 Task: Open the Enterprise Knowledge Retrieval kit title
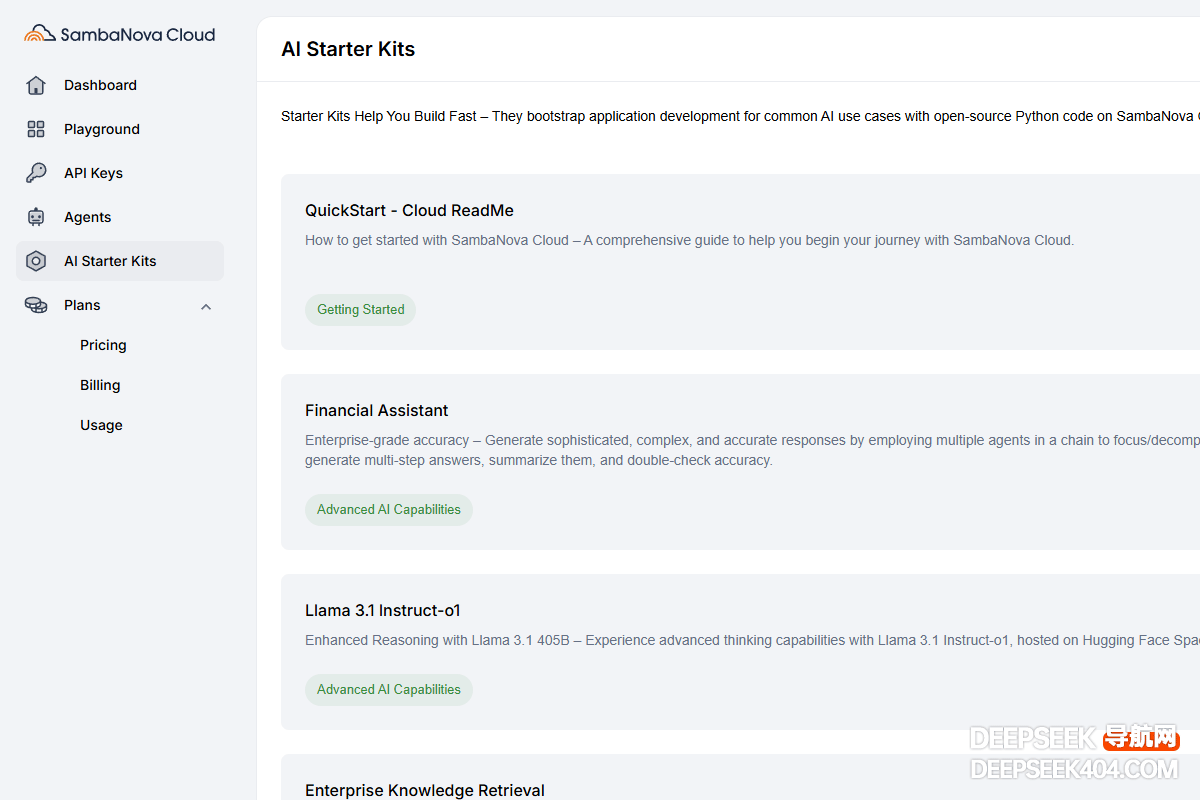(x=425, y=790)
